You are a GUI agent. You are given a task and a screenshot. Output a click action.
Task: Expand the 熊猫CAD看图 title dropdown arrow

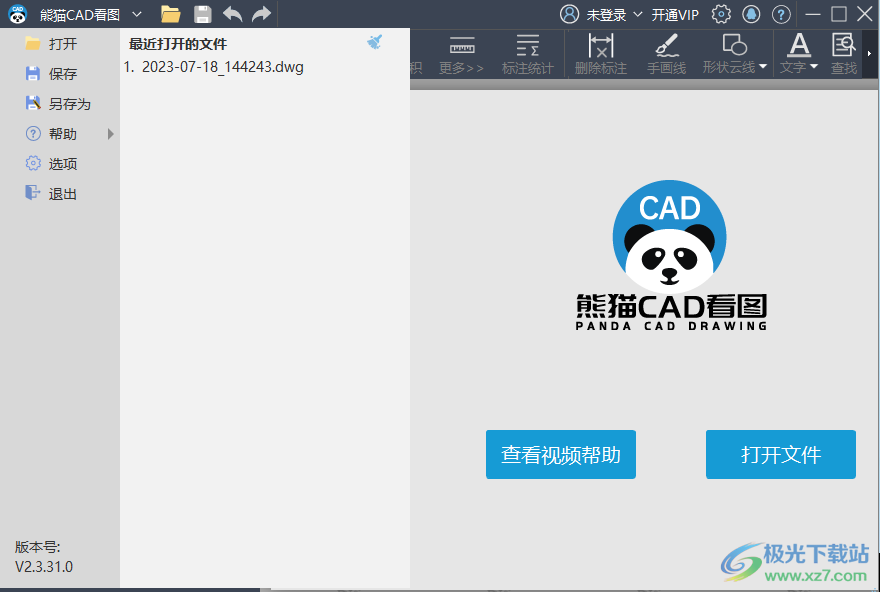pyautogui.click(x=136, y=14)
